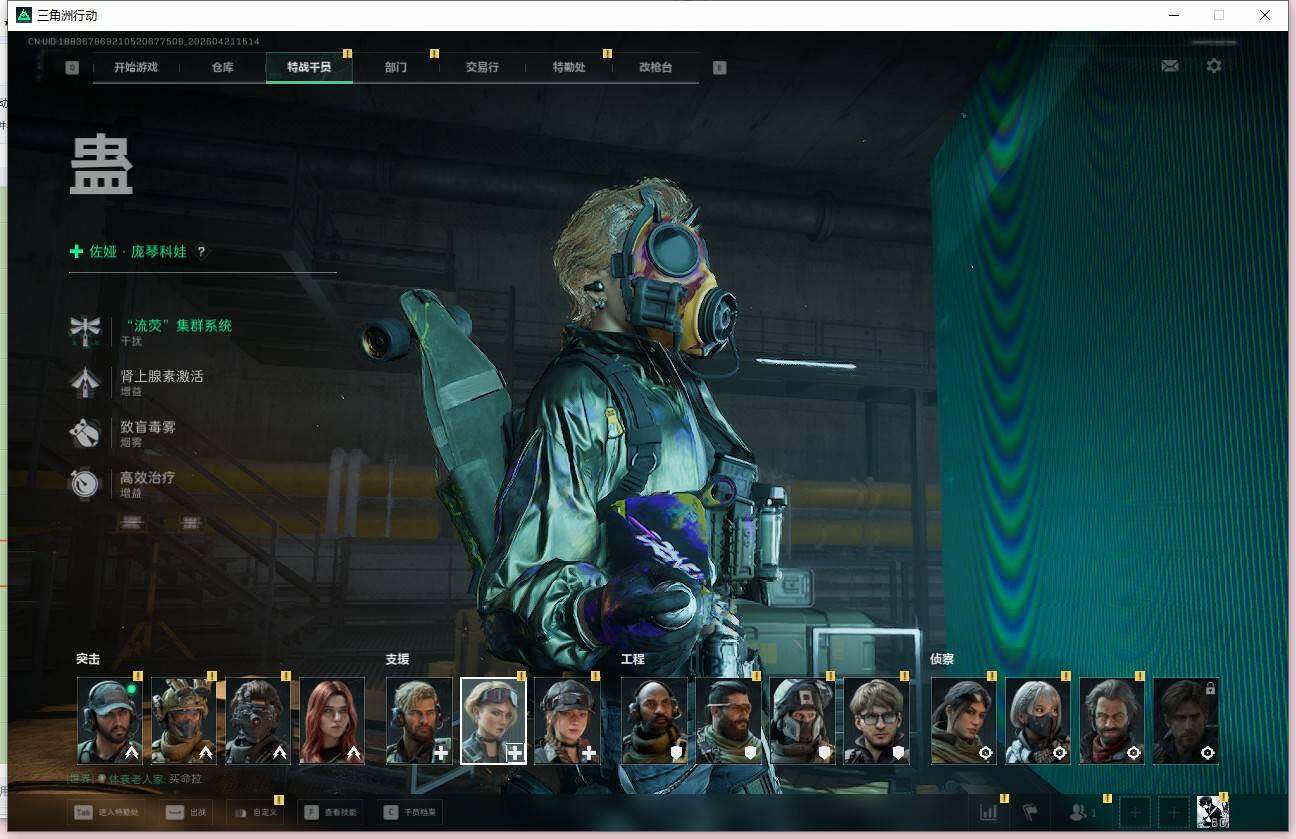The image size is (1296, 839).
Task: Select bald bearded engineer operator with headset
Action: pyautogui.click(x=654, y=721)
